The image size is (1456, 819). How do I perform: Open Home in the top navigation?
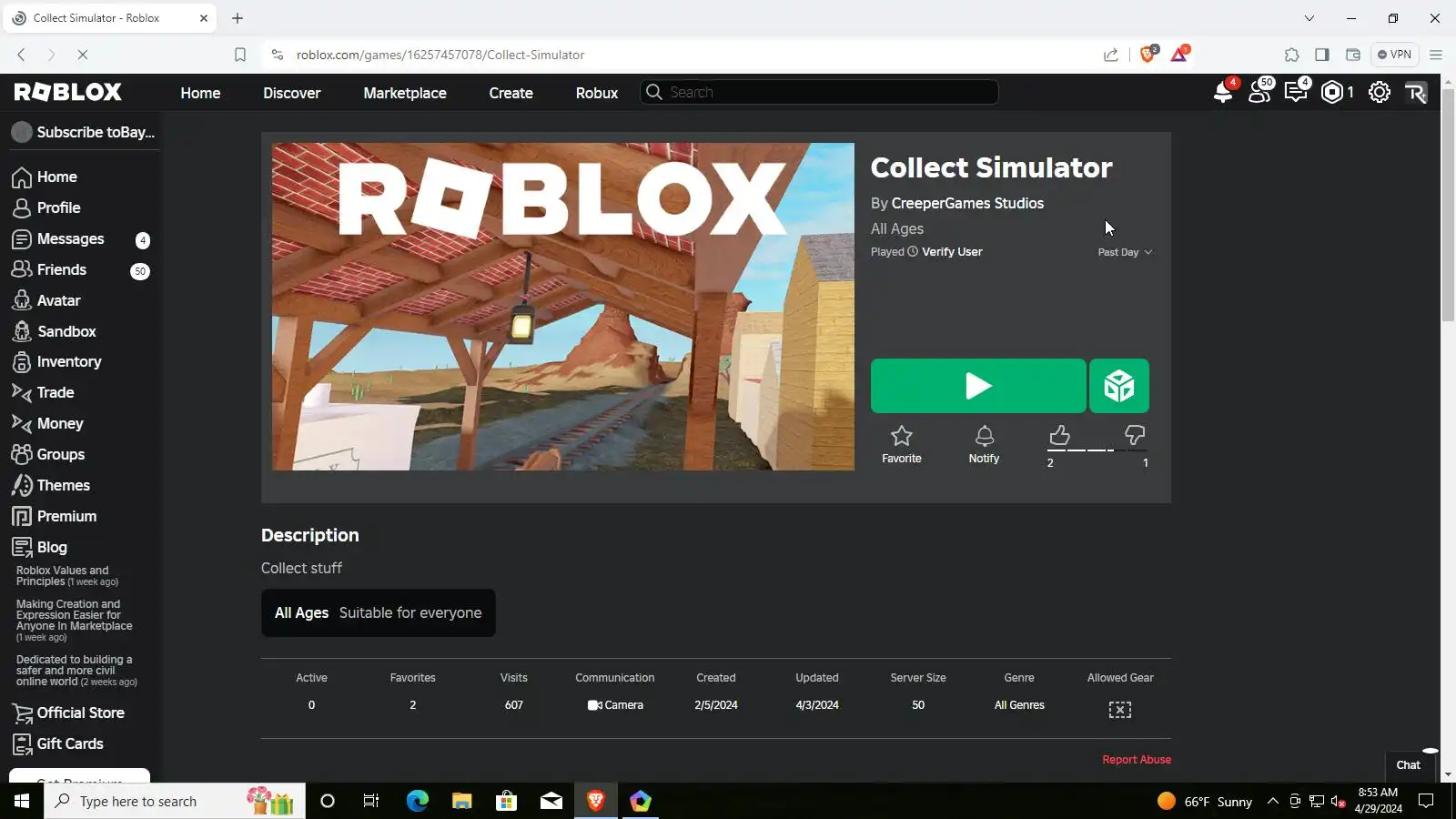(200, 93)
